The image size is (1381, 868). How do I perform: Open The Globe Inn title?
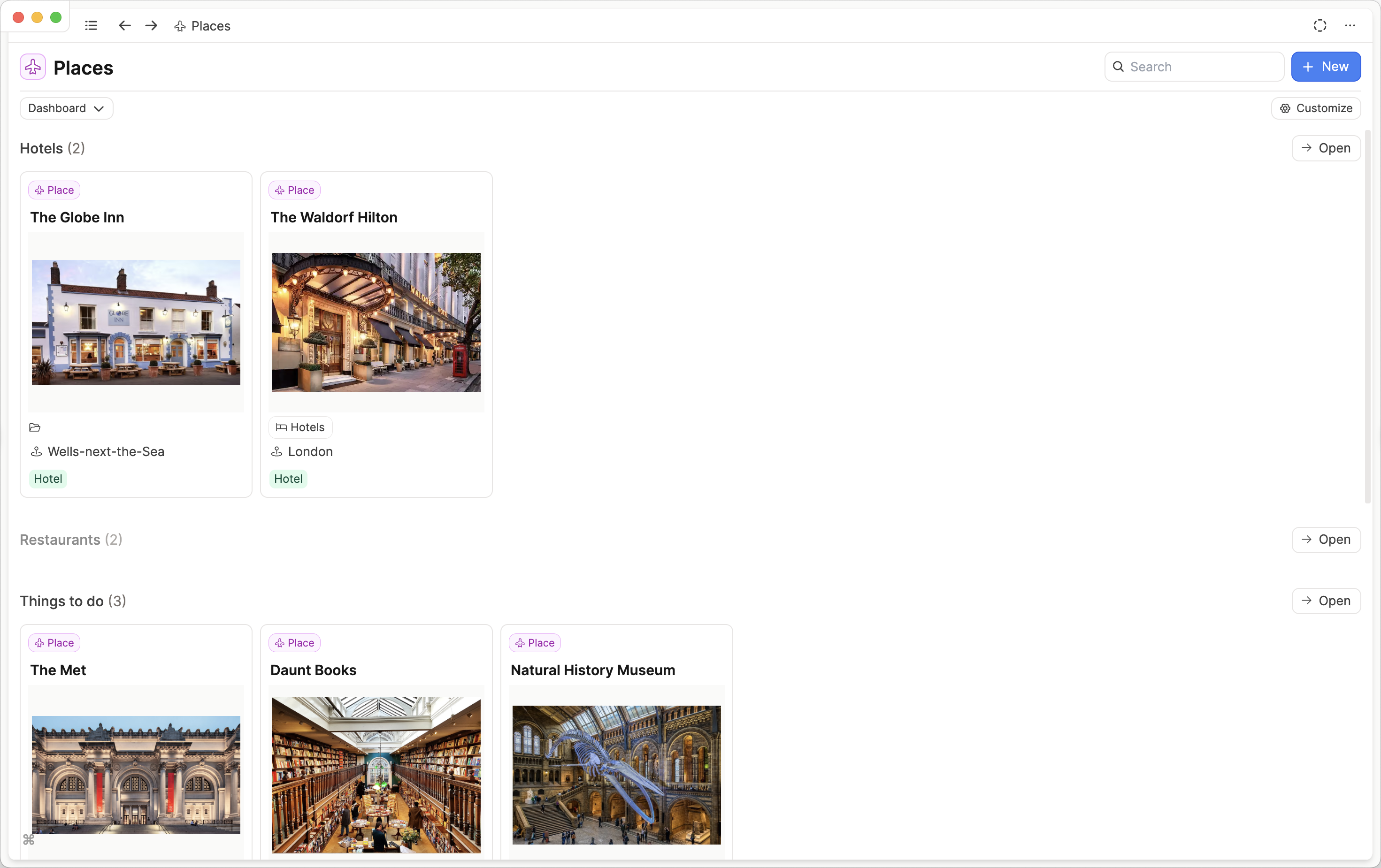click(77, 218)
